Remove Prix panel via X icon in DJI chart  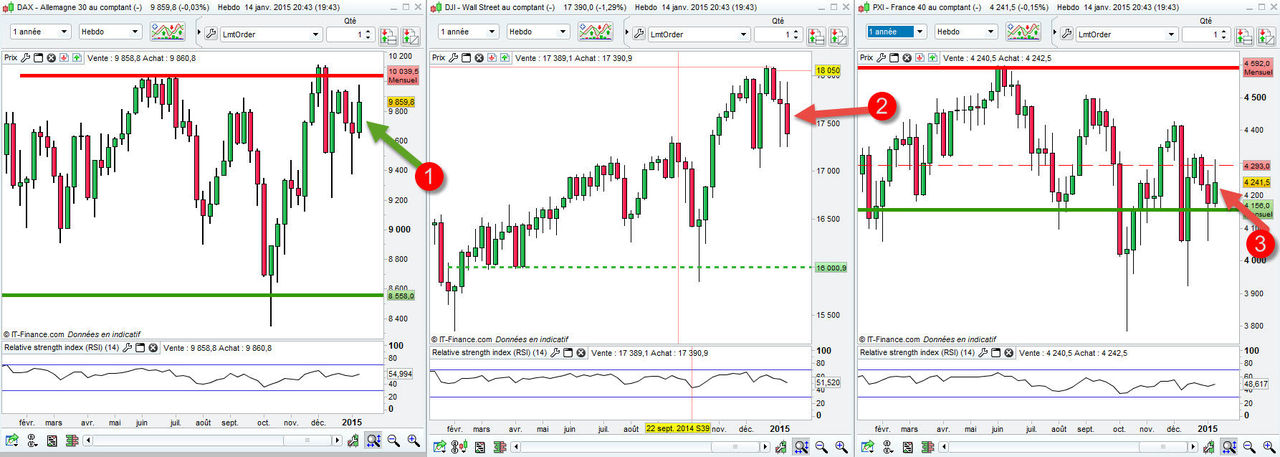(480, 58)
